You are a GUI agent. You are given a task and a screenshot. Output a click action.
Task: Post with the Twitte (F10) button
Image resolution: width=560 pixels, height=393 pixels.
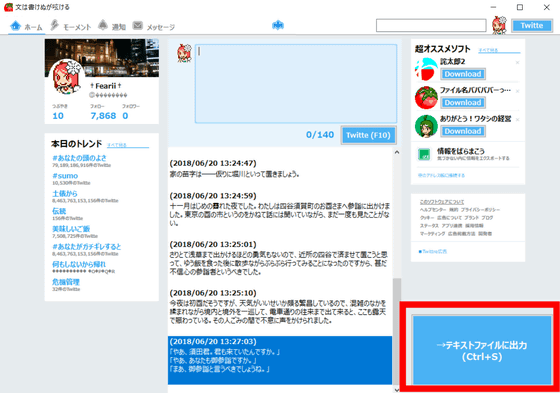coord(368,135)
